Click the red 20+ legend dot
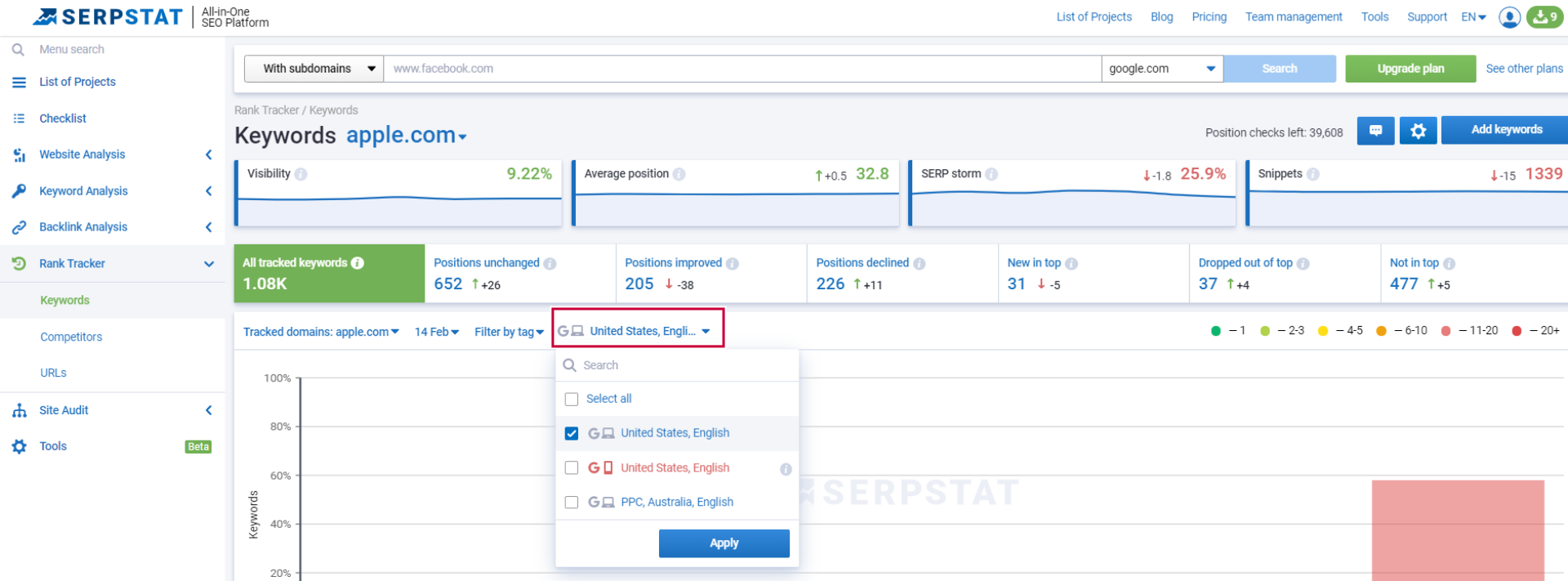The image size is (1568, 581). pos(1517,331)
